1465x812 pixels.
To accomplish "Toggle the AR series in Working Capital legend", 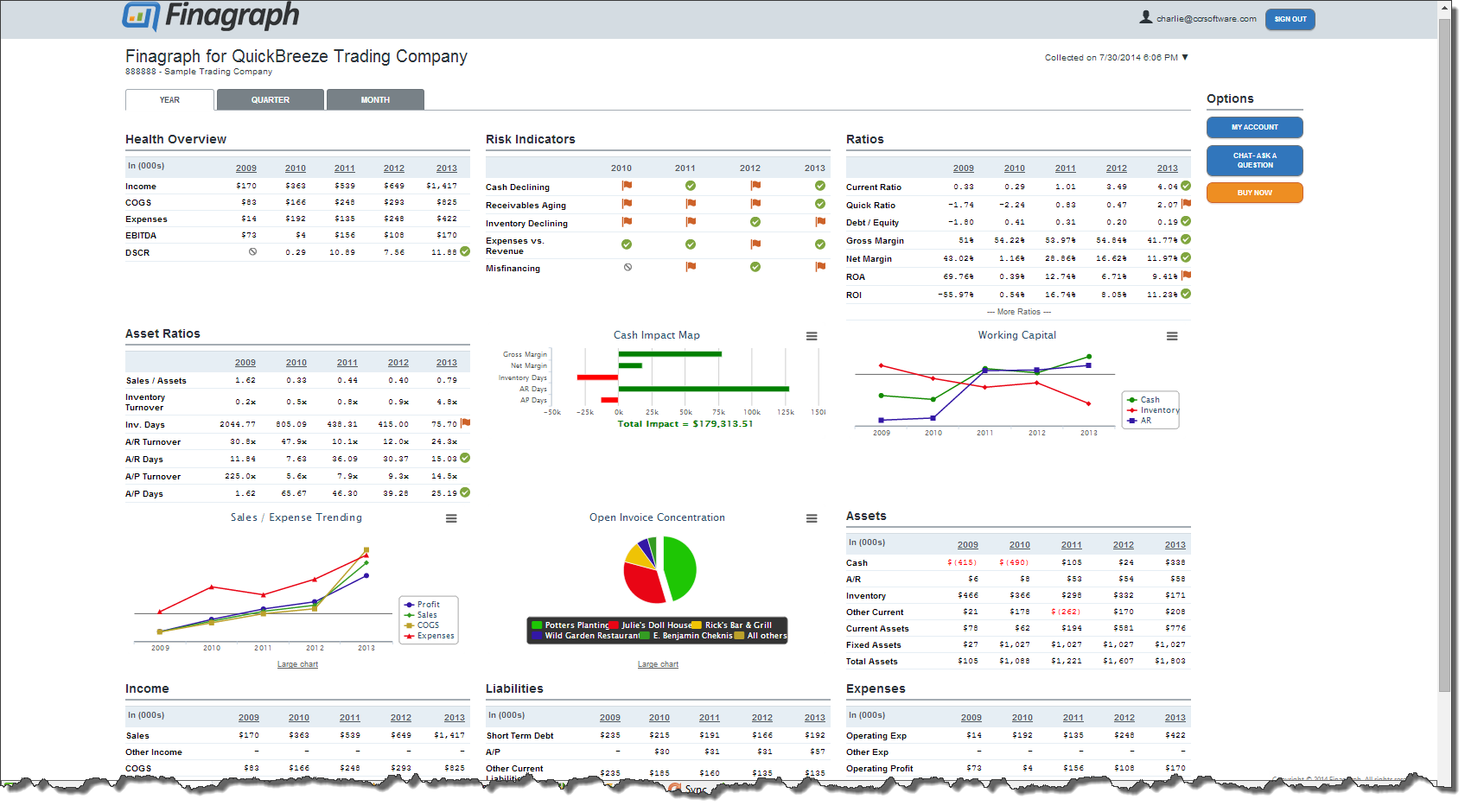I will (x=1139, y=421).
